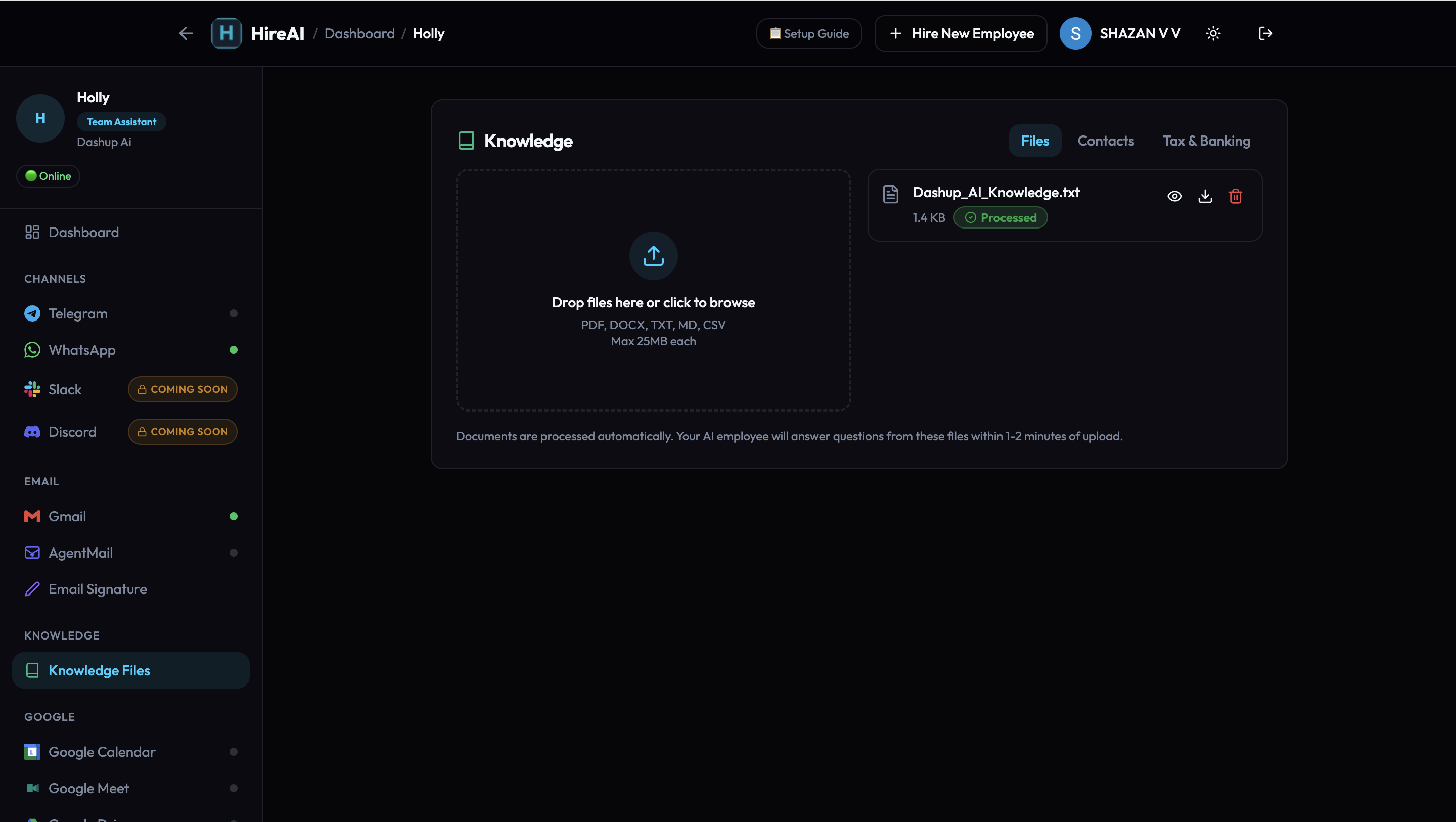Screen dimensions: 1456x822
Task: Select the Files tab
Action: 1034,141
